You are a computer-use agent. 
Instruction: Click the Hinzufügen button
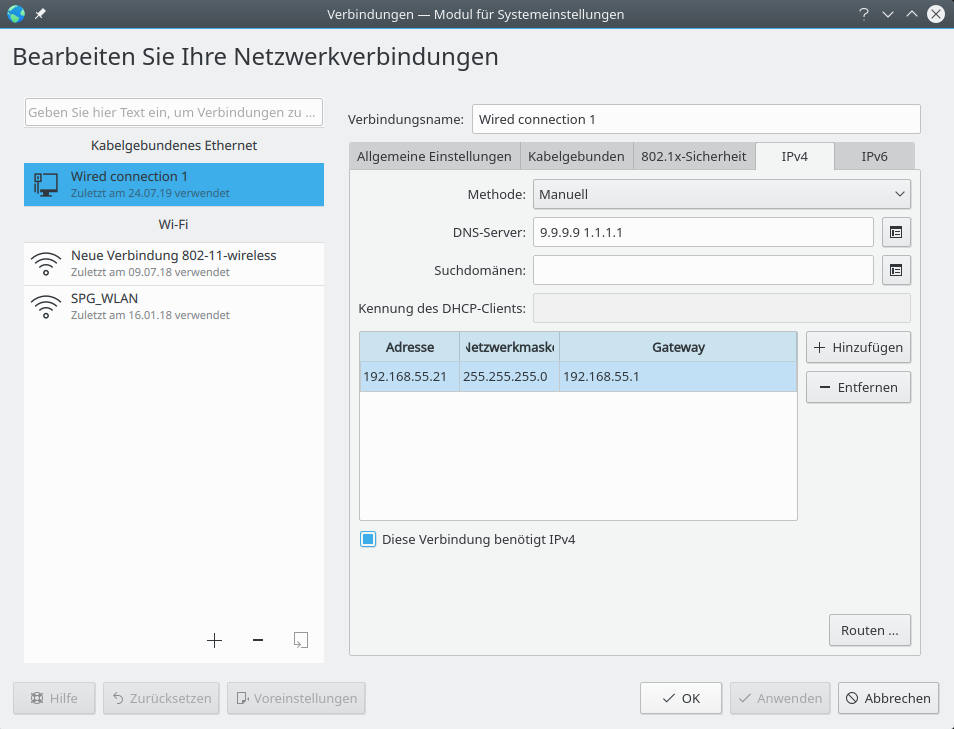tap(858, 348)
